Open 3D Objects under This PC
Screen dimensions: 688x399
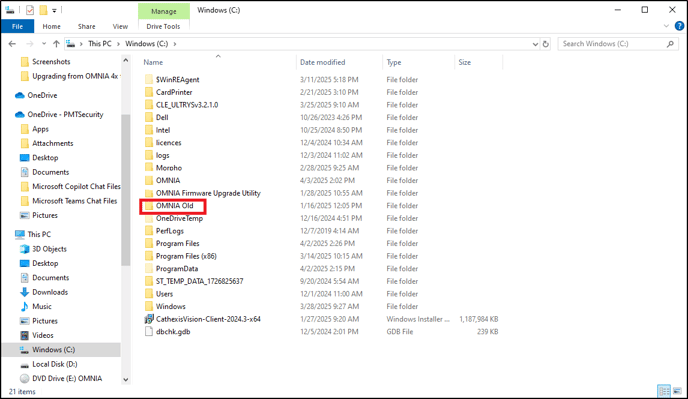pyautogui.click(x=49, y=249)
